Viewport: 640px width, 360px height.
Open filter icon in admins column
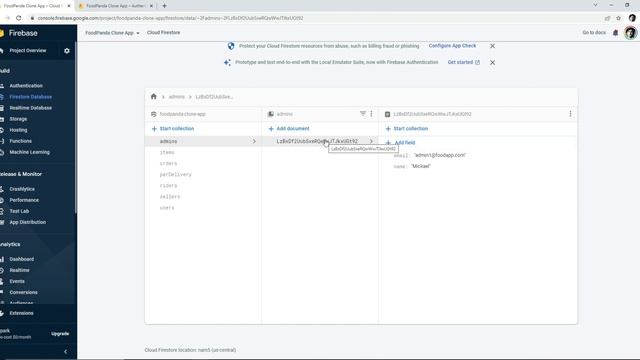pyautogui.click(x=363, y=113)
